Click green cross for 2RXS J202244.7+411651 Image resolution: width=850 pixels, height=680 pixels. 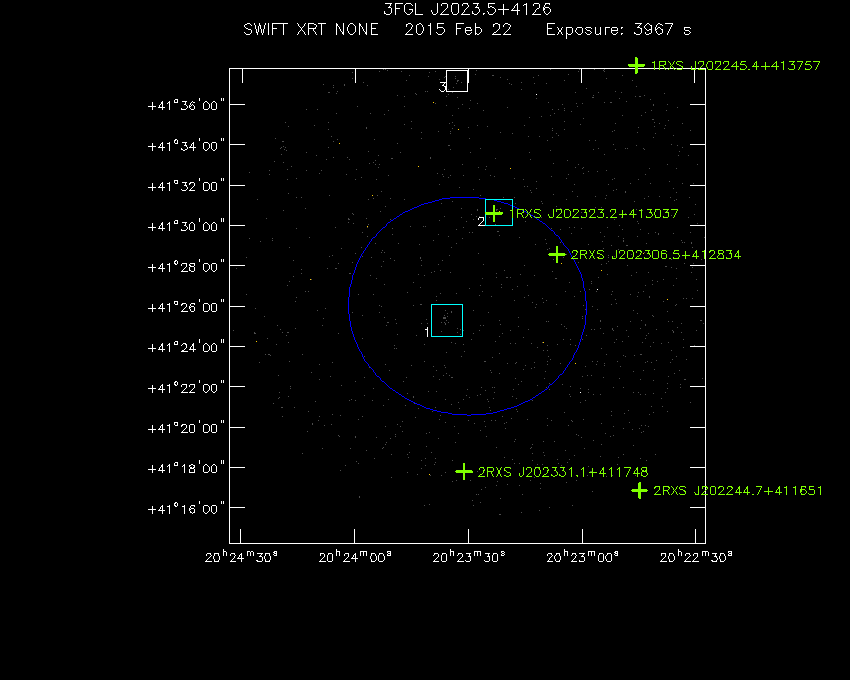[x=640, y=491]
